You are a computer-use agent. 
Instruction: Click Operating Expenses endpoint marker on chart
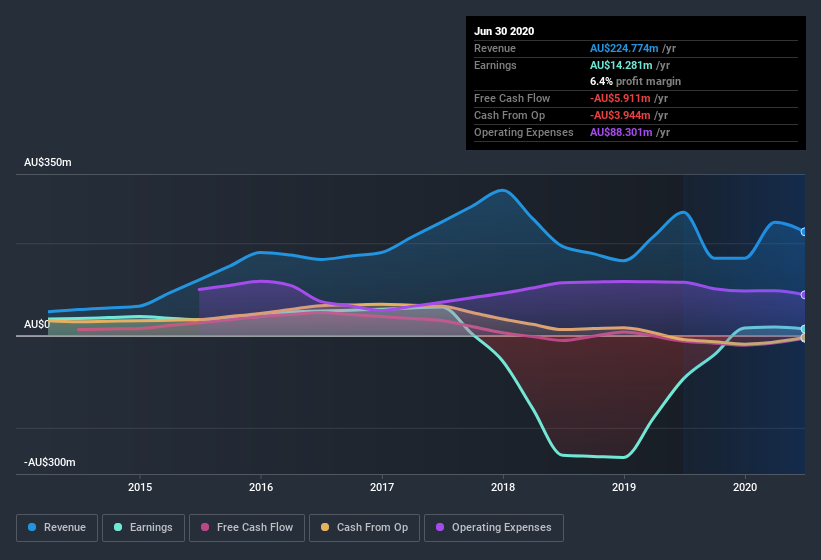804,295
